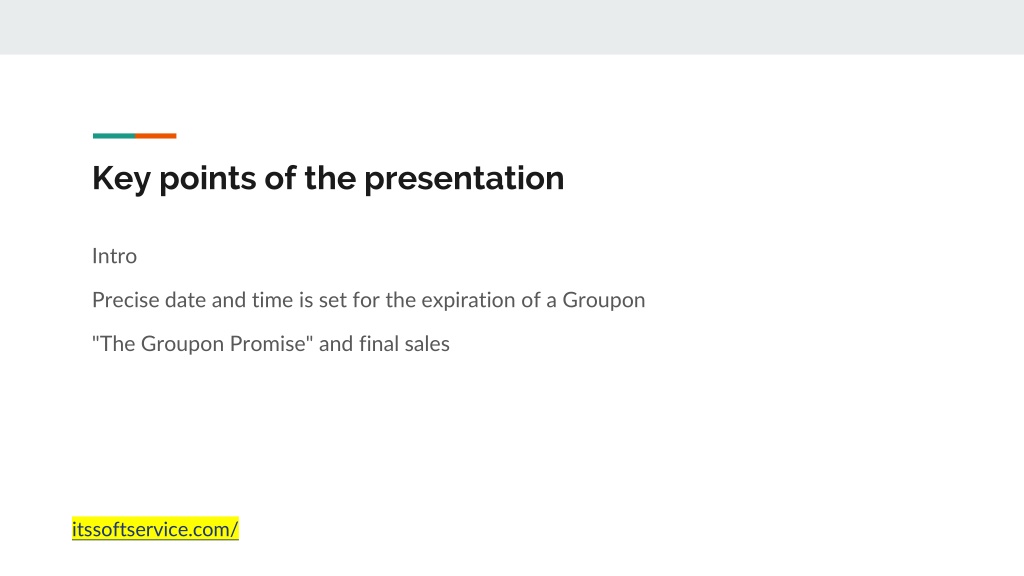Click the word "set" in the second line
Image resolution: width=1024 pixels, height=576 pixels.
(332, 300)
